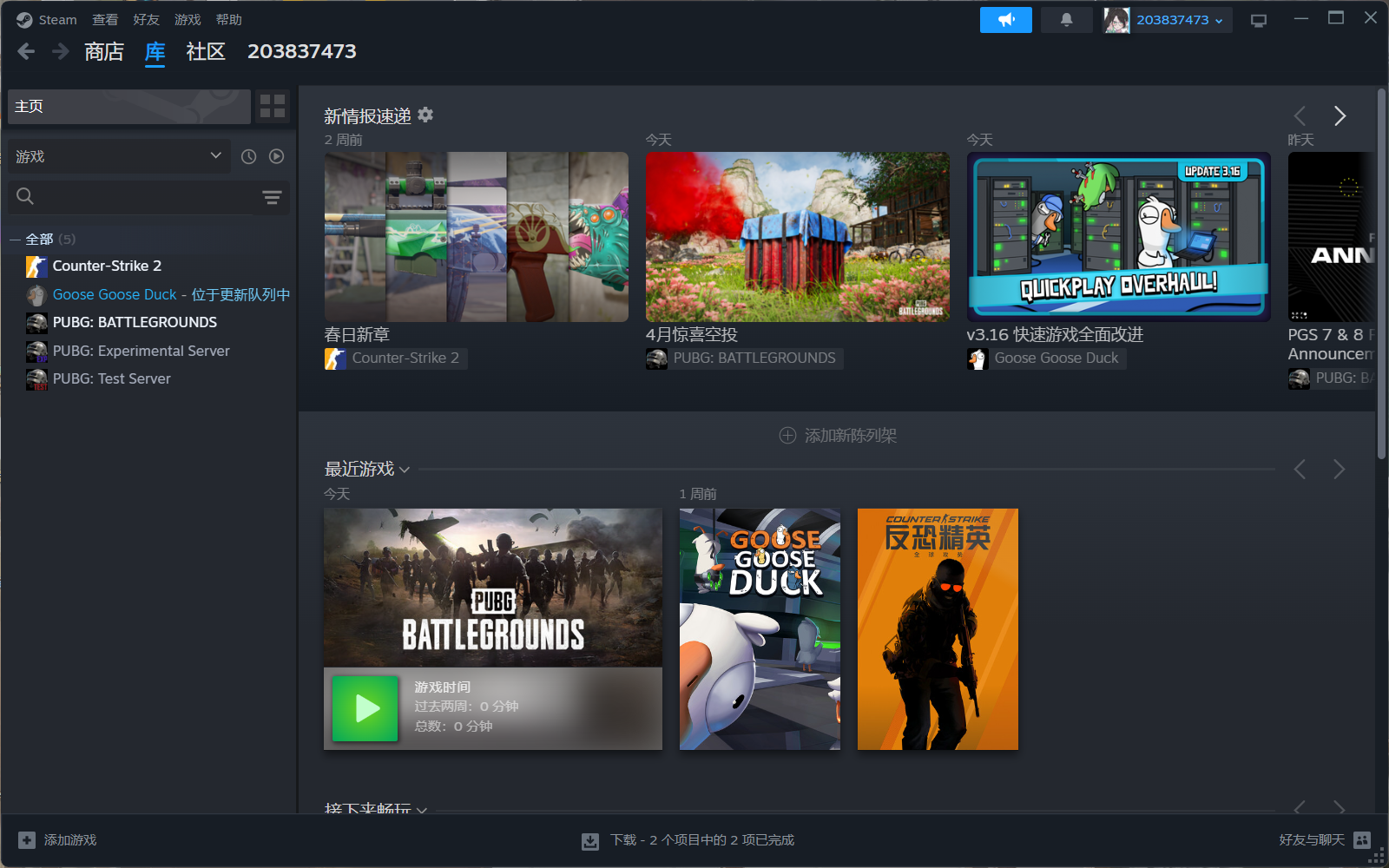Image resolution: width=1389 pixels, height=868 pixels.
Task: Collapse the 全部 games group
Action: click(x=16, y=240)
